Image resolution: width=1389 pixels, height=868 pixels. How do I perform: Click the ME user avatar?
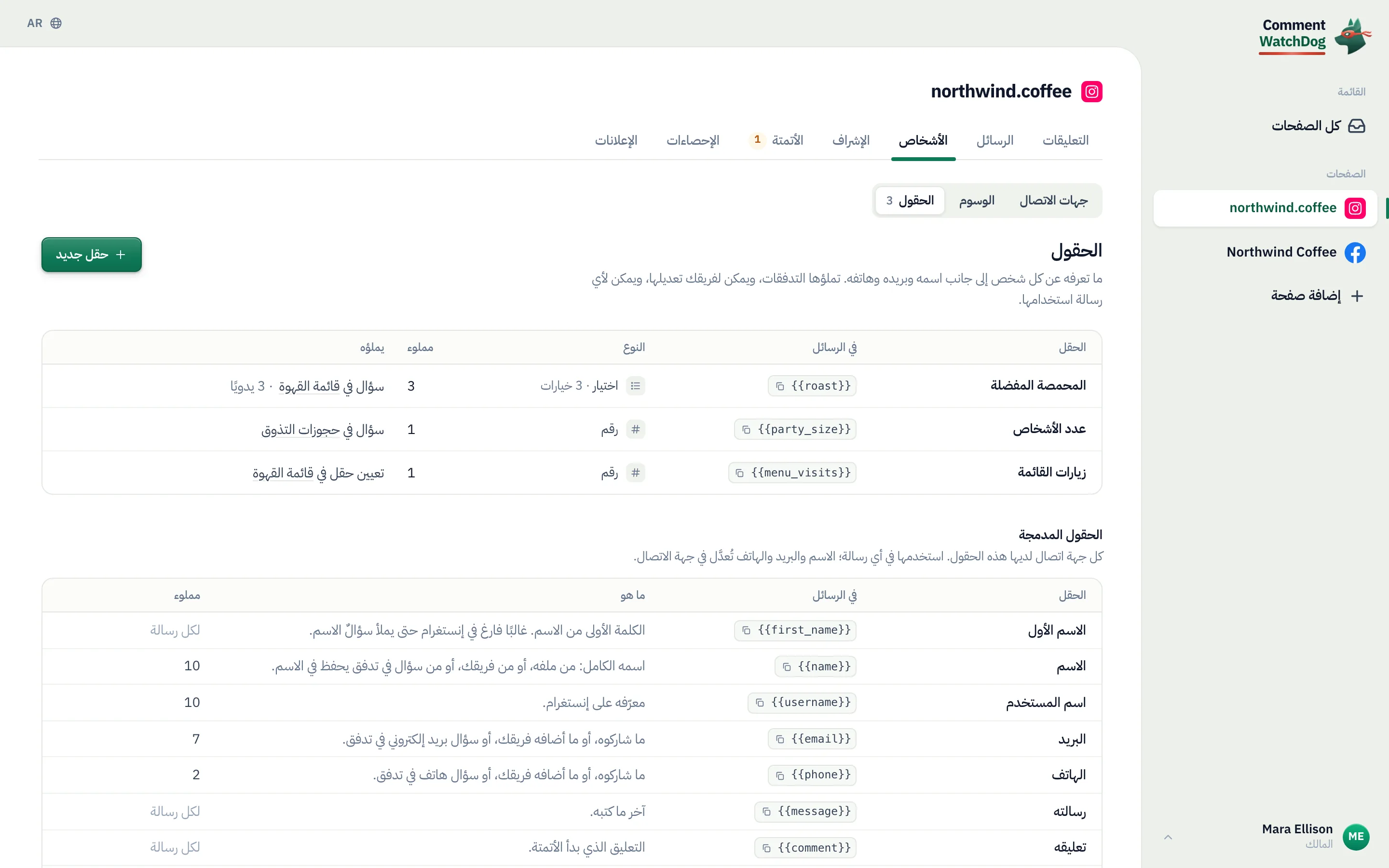[x=1356, y=837]
